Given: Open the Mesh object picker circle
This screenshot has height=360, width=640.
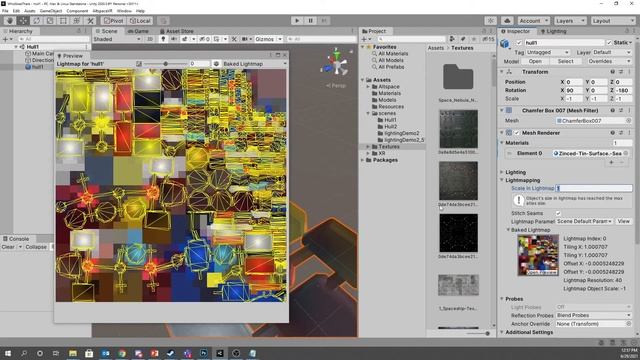Looking at the screenshot, I should pos(628,121).
